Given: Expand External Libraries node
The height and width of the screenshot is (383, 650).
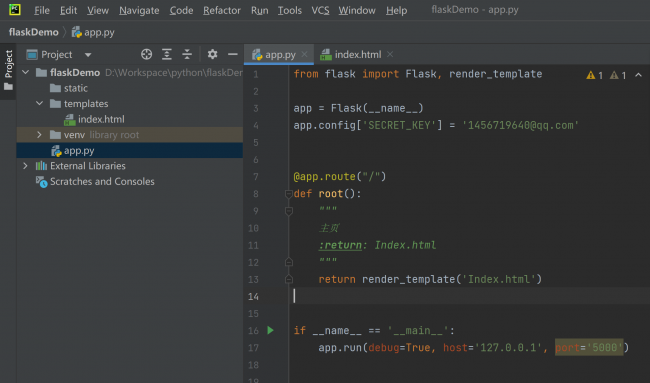Looking at the screenshot, I should (25, 166).
